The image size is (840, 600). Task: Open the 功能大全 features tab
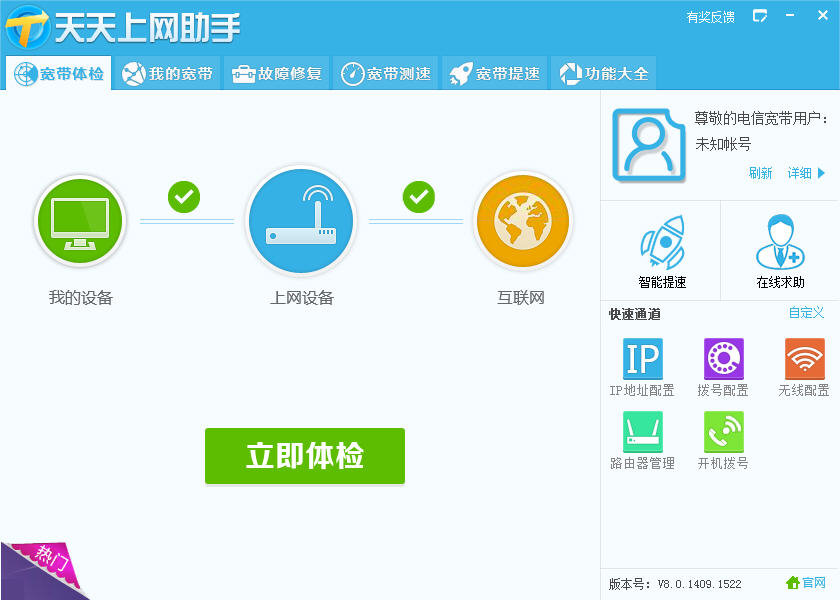(603, 72)
